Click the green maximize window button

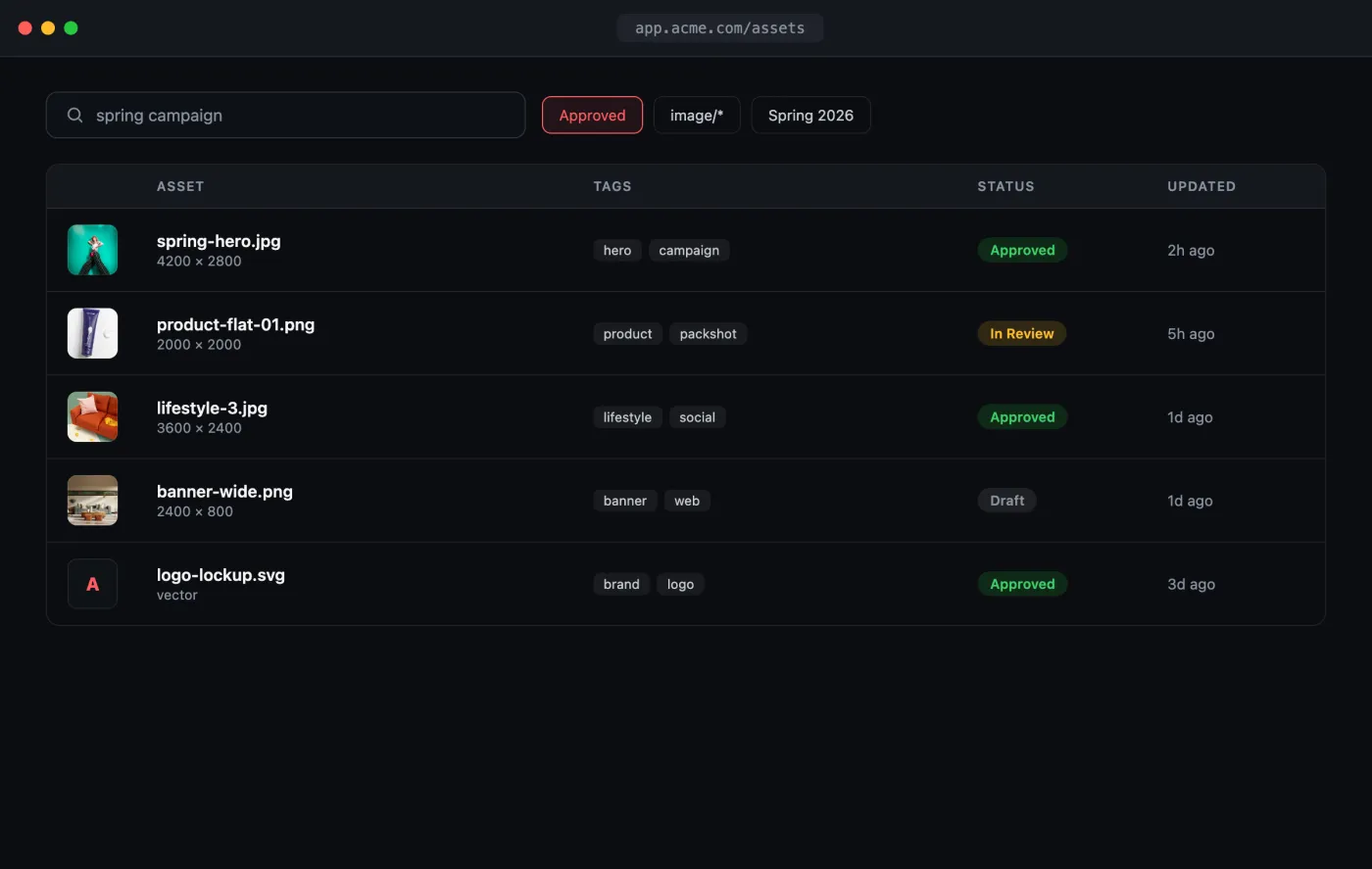click(x=71, y=28)
